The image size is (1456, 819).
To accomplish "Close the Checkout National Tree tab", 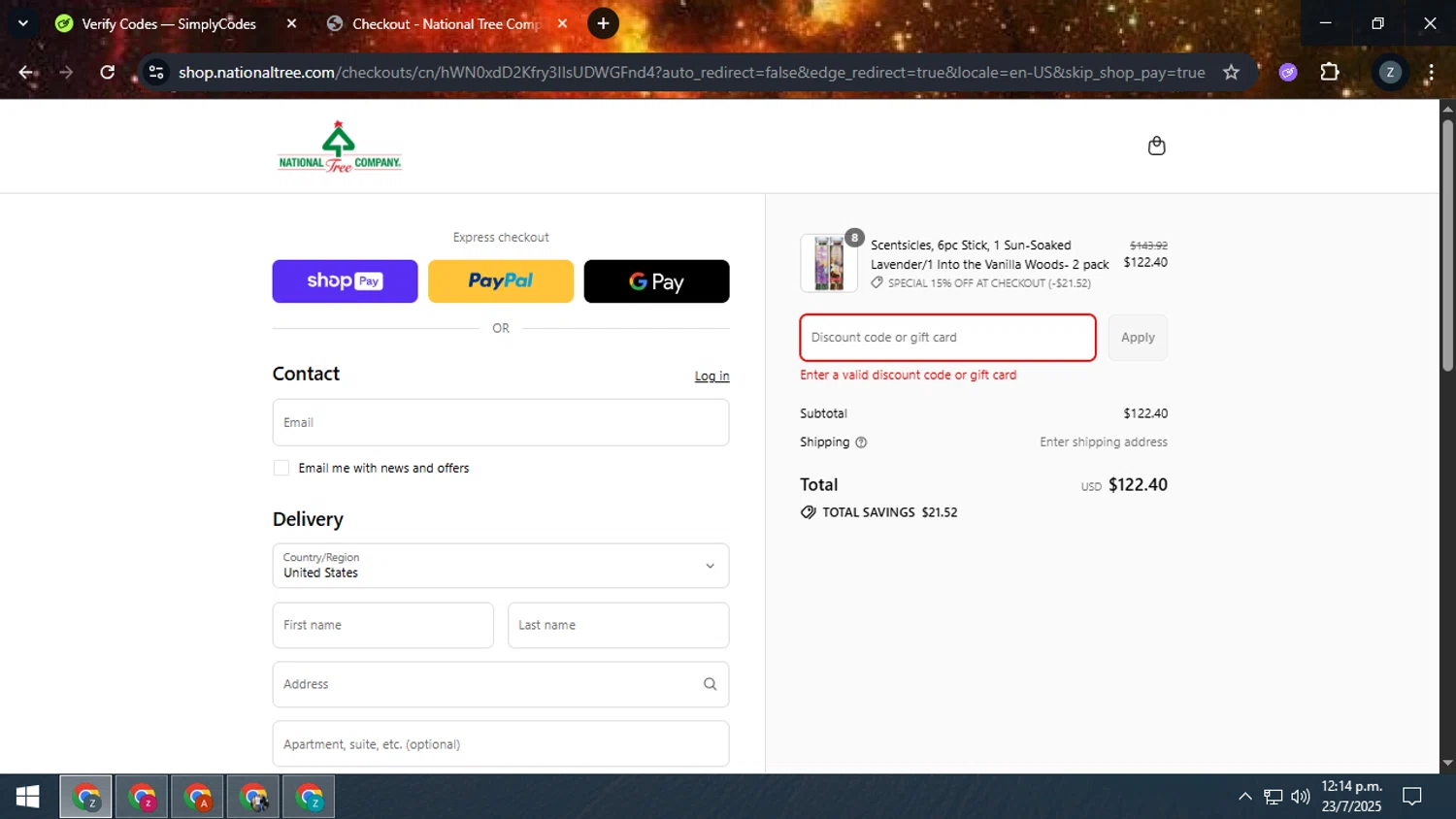I will click(x=562, y=23).
